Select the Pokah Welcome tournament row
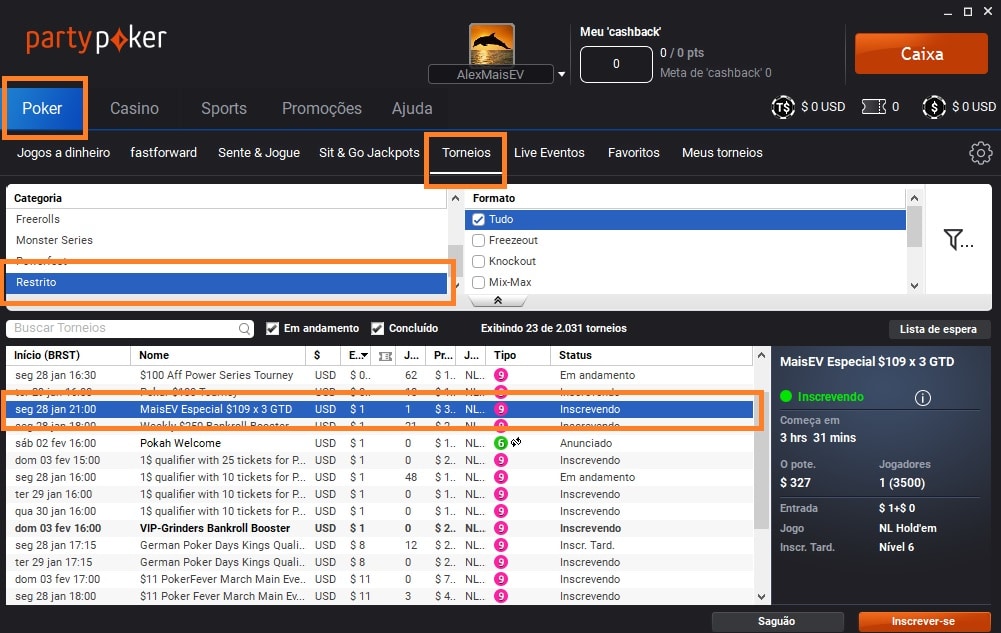This screenshot has width=1001, height=633. [380, 443]
